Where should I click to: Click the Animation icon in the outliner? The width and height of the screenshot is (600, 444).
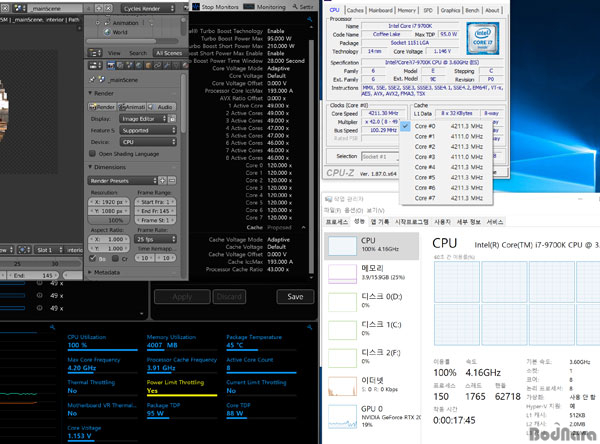click(x=108, y=23)
